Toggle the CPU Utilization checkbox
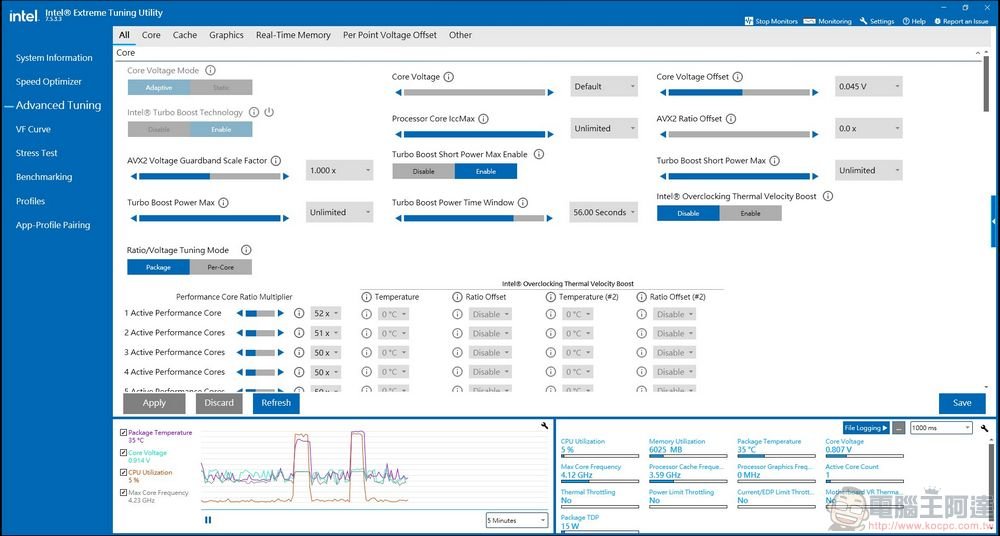The height and width of the screenshot is (536, 1000). [x=123, y=473]
